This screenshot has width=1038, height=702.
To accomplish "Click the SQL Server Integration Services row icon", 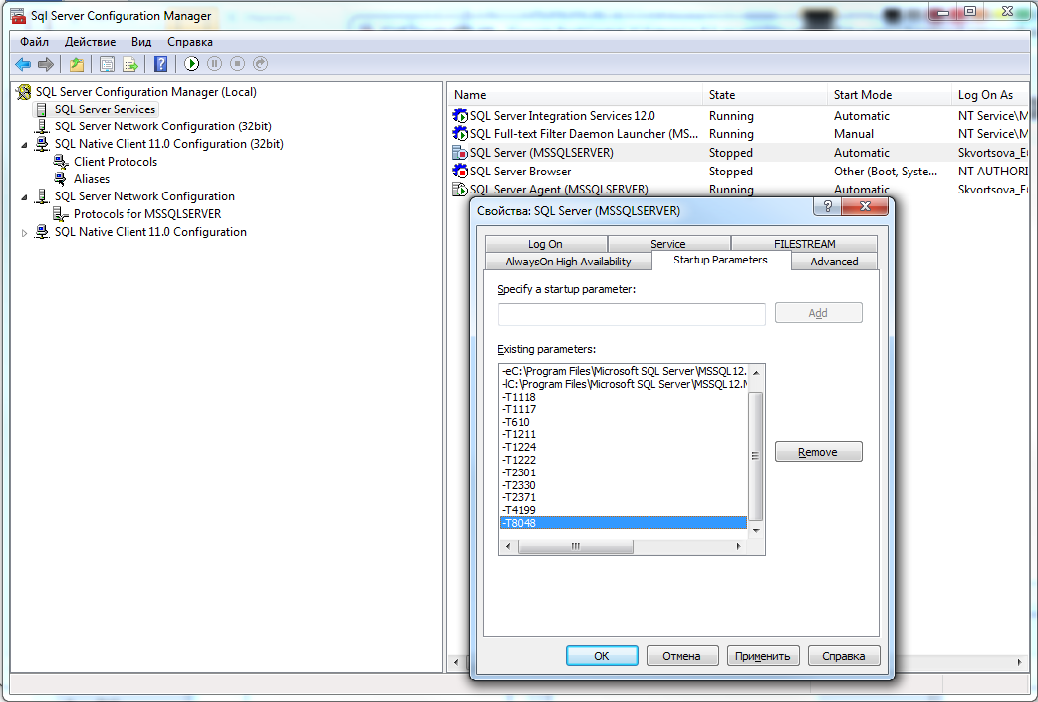I will coord(459,116).
